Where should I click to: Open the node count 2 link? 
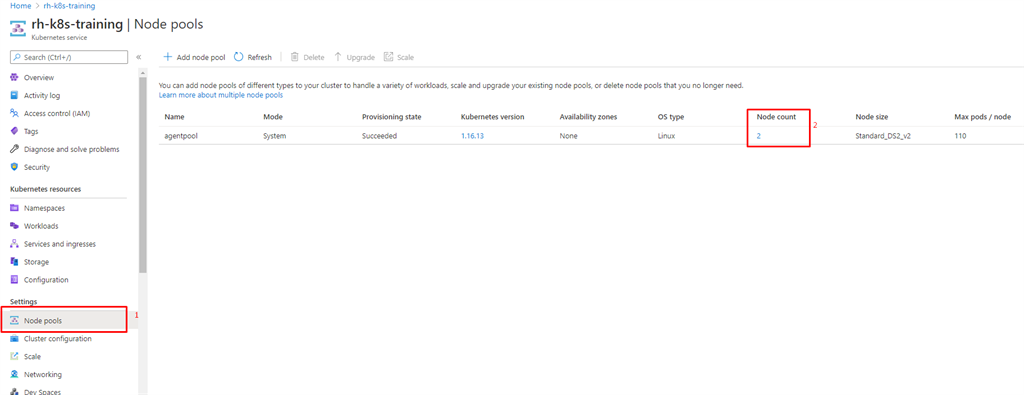tap(759, 136)
